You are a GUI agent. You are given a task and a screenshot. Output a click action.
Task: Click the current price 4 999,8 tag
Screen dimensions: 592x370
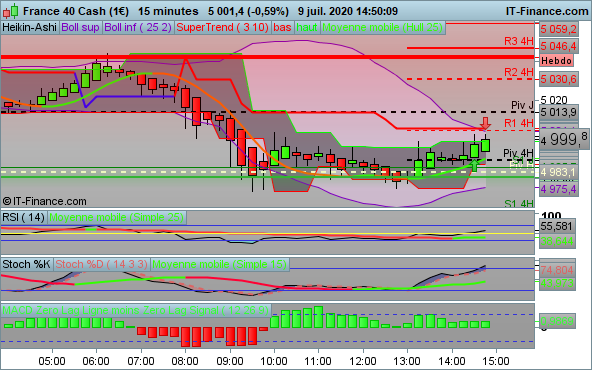pyautogui.click(x=564, y=139)
